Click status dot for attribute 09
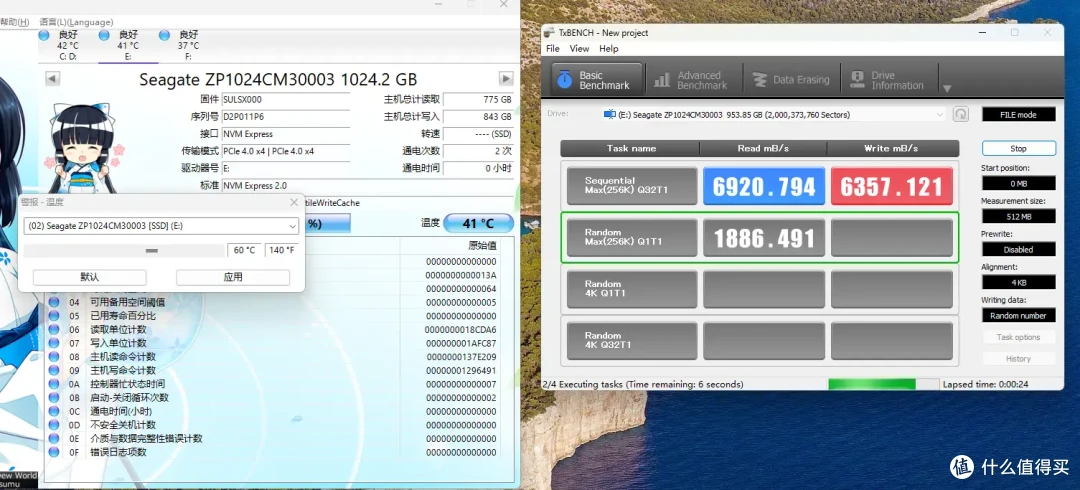 (x=54, y=370)
